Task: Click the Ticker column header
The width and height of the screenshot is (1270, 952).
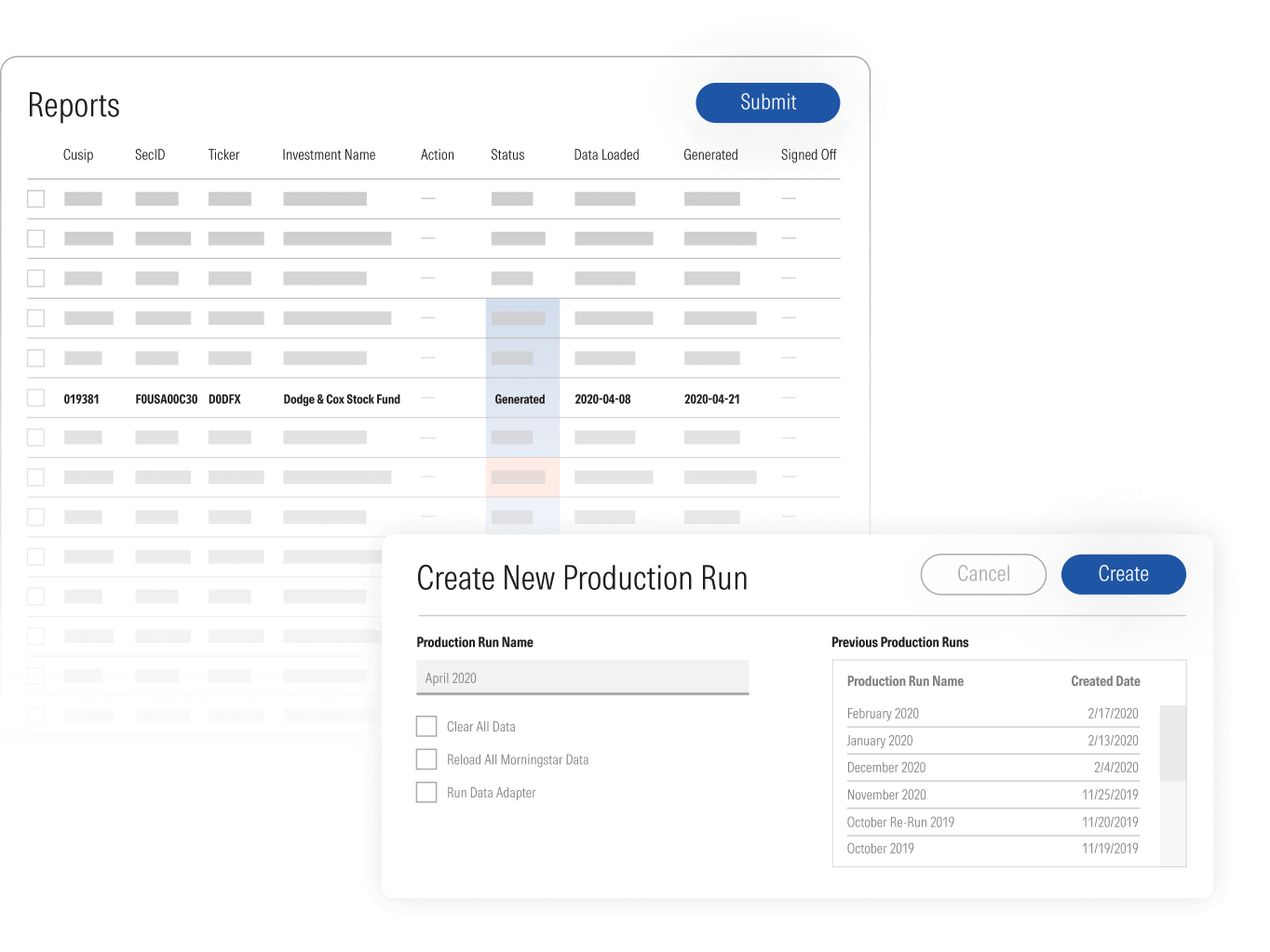Action: (223, 154)
